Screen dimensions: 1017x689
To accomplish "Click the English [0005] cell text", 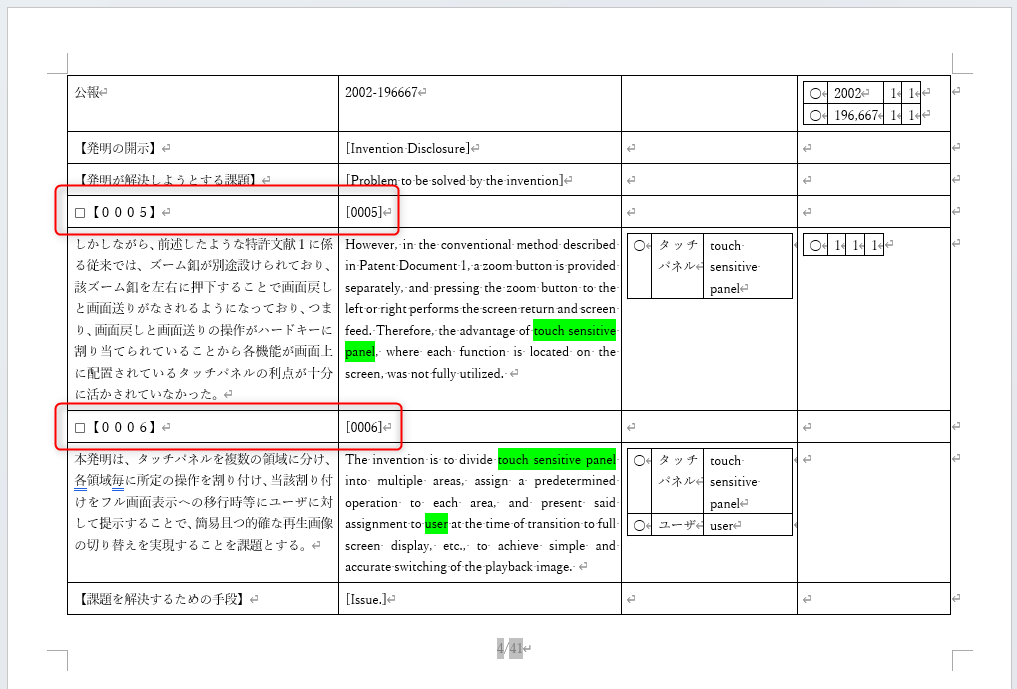I will (363, 212).
